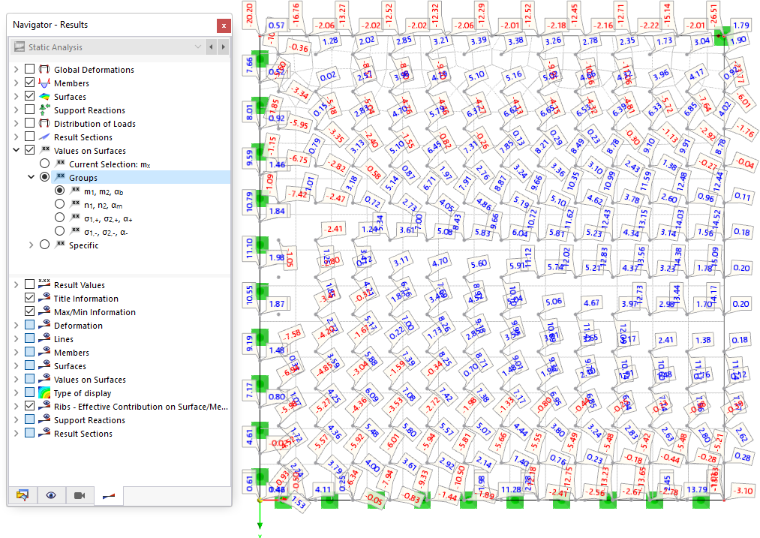Expand the Specific tree node
760x538 pixels.
coord(31,245)
